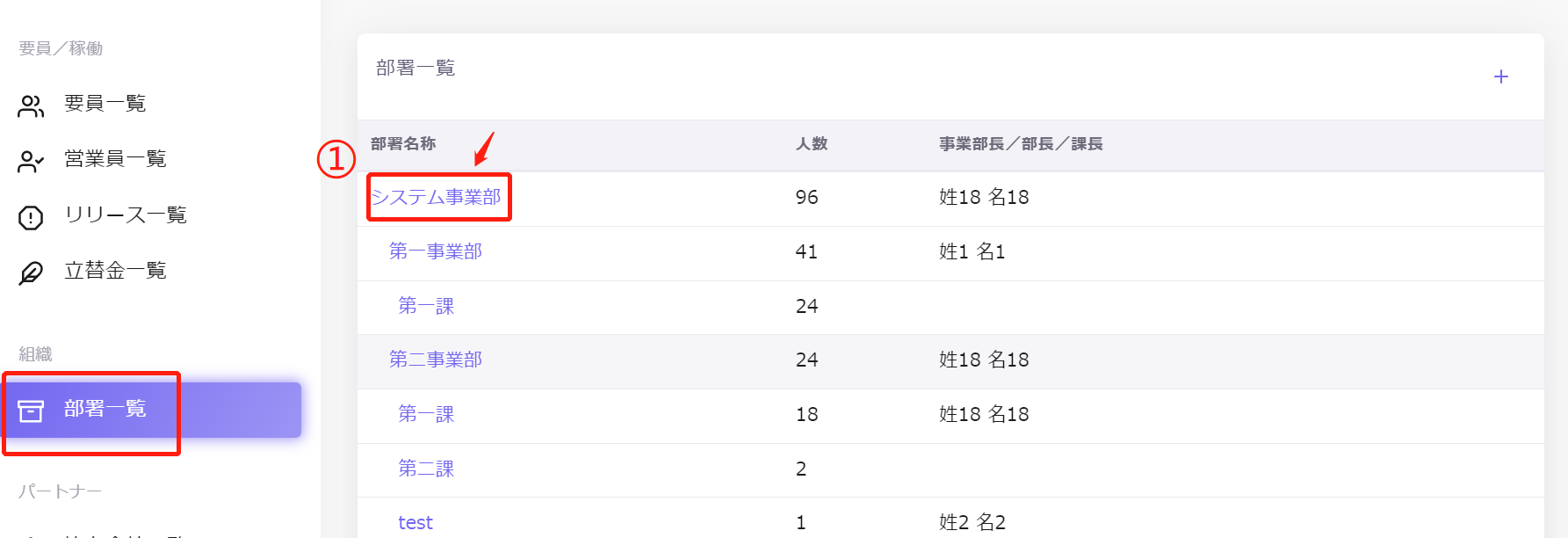Click the feather icon beside 立替金一覧
The width and height of the screenshot is (1568, 538).
tap(31, 273)
